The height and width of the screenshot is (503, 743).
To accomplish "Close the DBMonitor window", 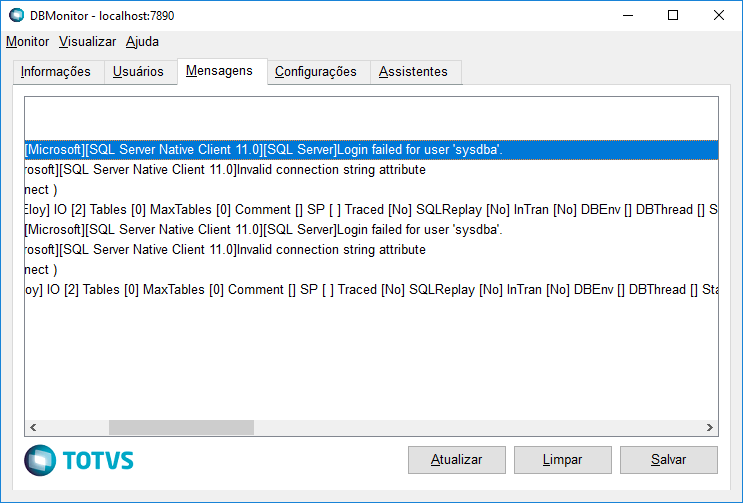I will (718, 16).
